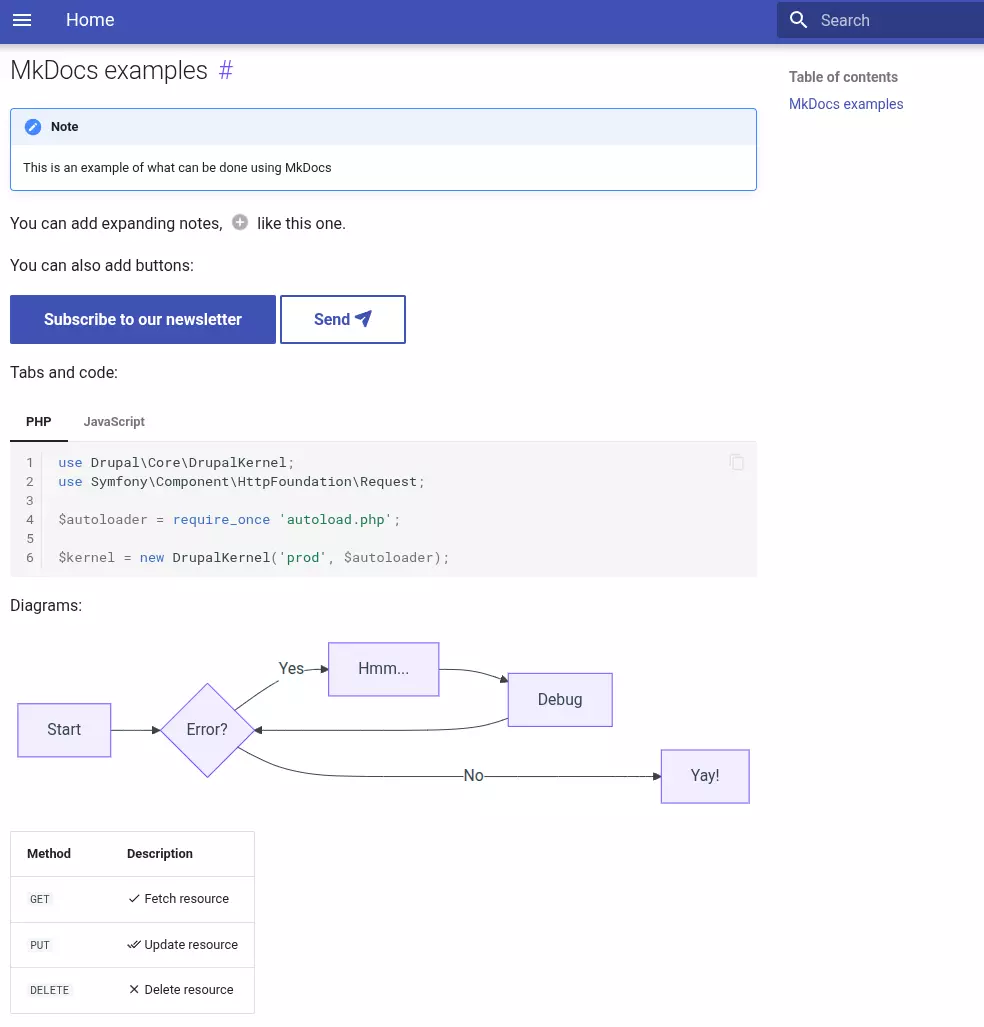The image size is (984, 1027).
Task: Select the PHP tab
Action: tap(39, 422)
